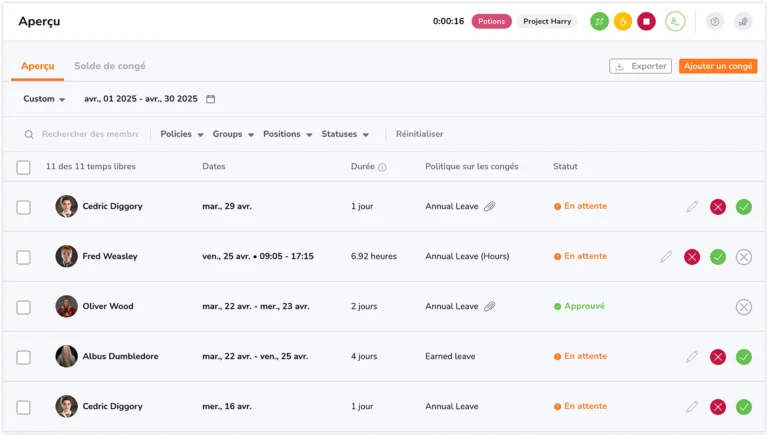Reject Albus Dumbledore's leave request
The width and height of the screenshot is (768, 436).
718,357
